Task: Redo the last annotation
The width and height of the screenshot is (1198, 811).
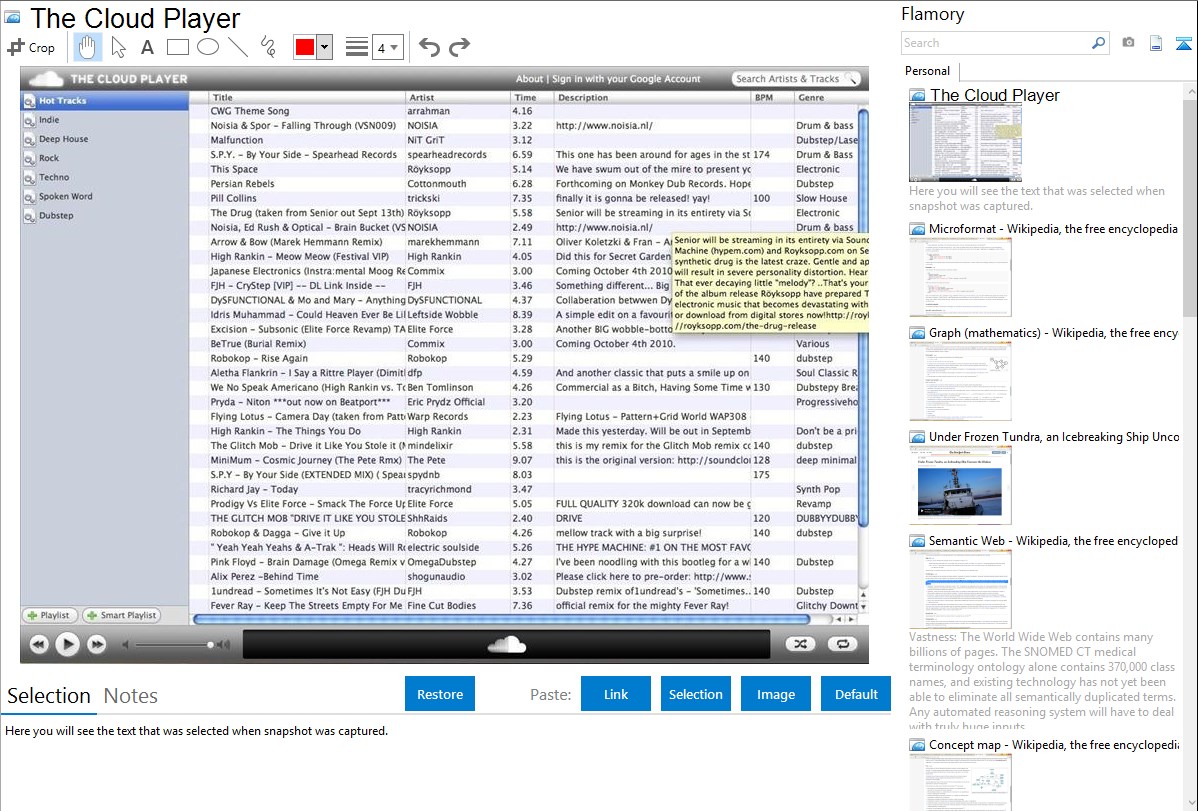Action: (x=459, y=47)
